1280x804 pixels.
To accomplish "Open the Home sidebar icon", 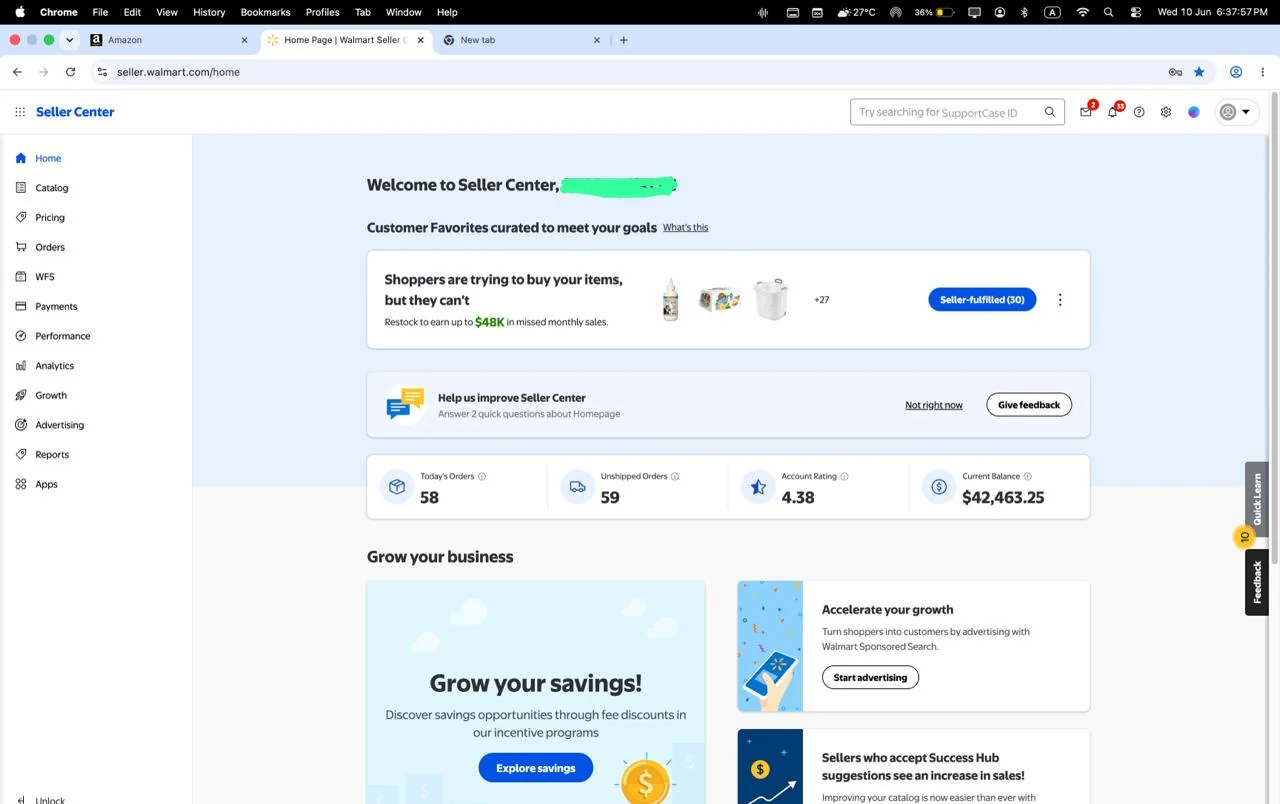I will [21, 158].
